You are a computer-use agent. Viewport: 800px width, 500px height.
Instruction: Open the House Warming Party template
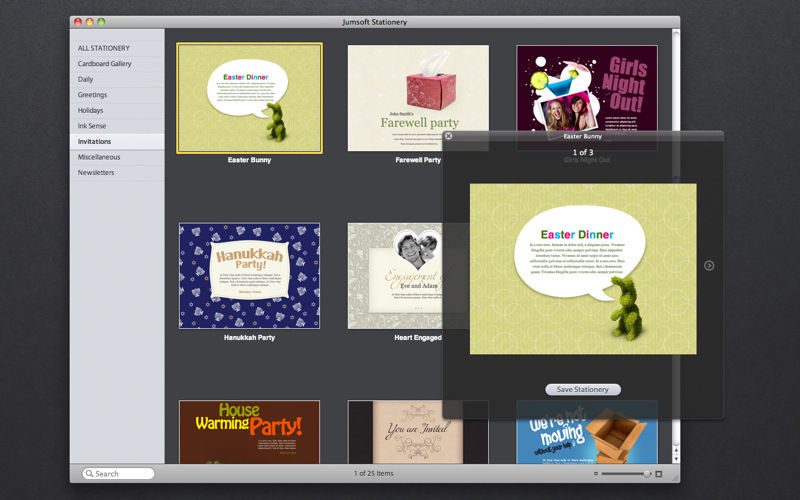coord(249,432)
